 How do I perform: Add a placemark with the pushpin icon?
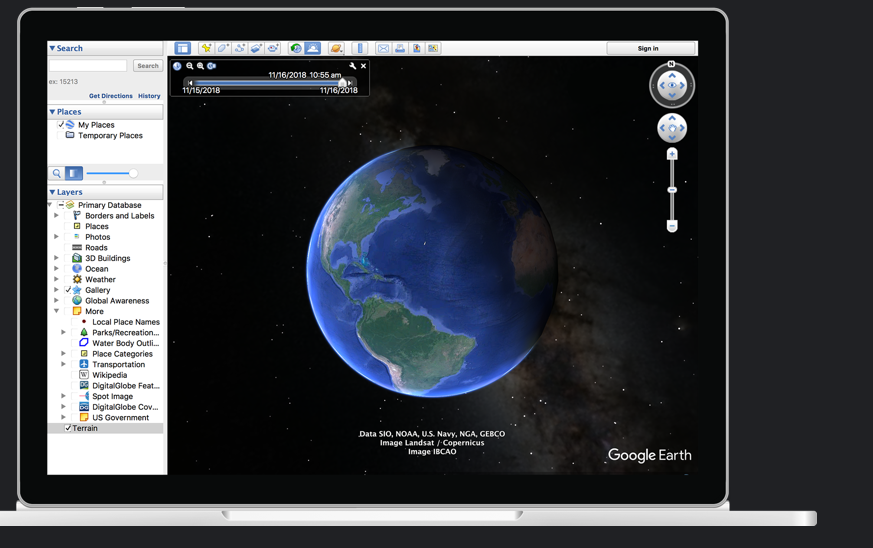coord(206,48)
